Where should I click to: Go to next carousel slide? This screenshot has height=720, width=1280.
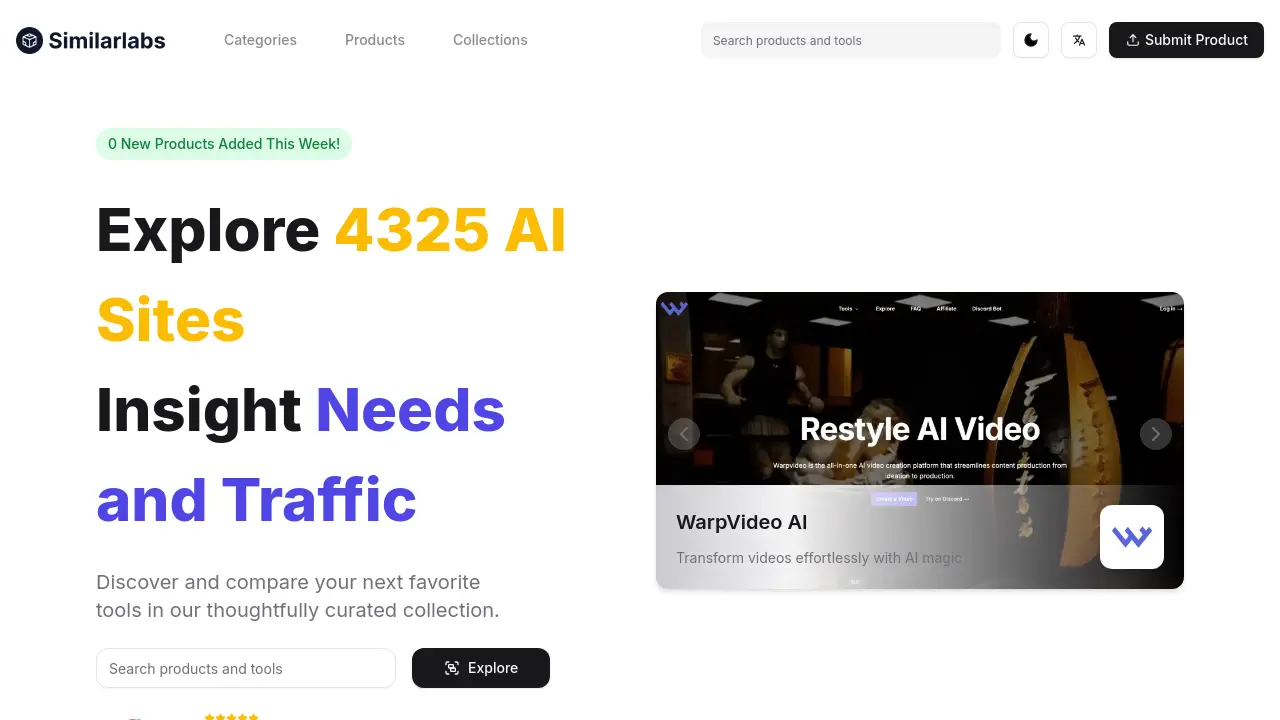click(1156, 434)
